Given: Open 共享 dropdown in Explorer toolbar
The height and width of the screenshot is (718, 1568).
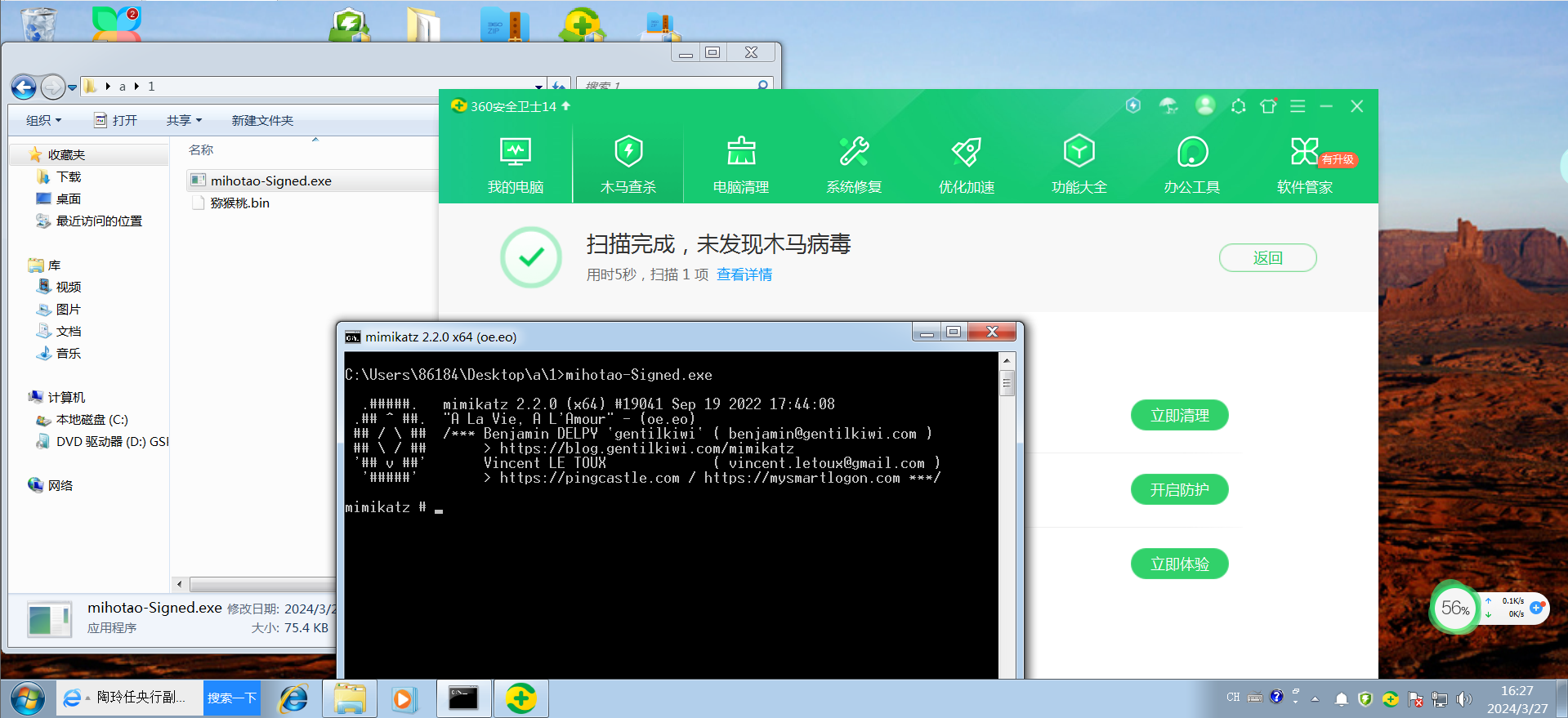Looking at the screenshot, I should click(x=184, y=120).
